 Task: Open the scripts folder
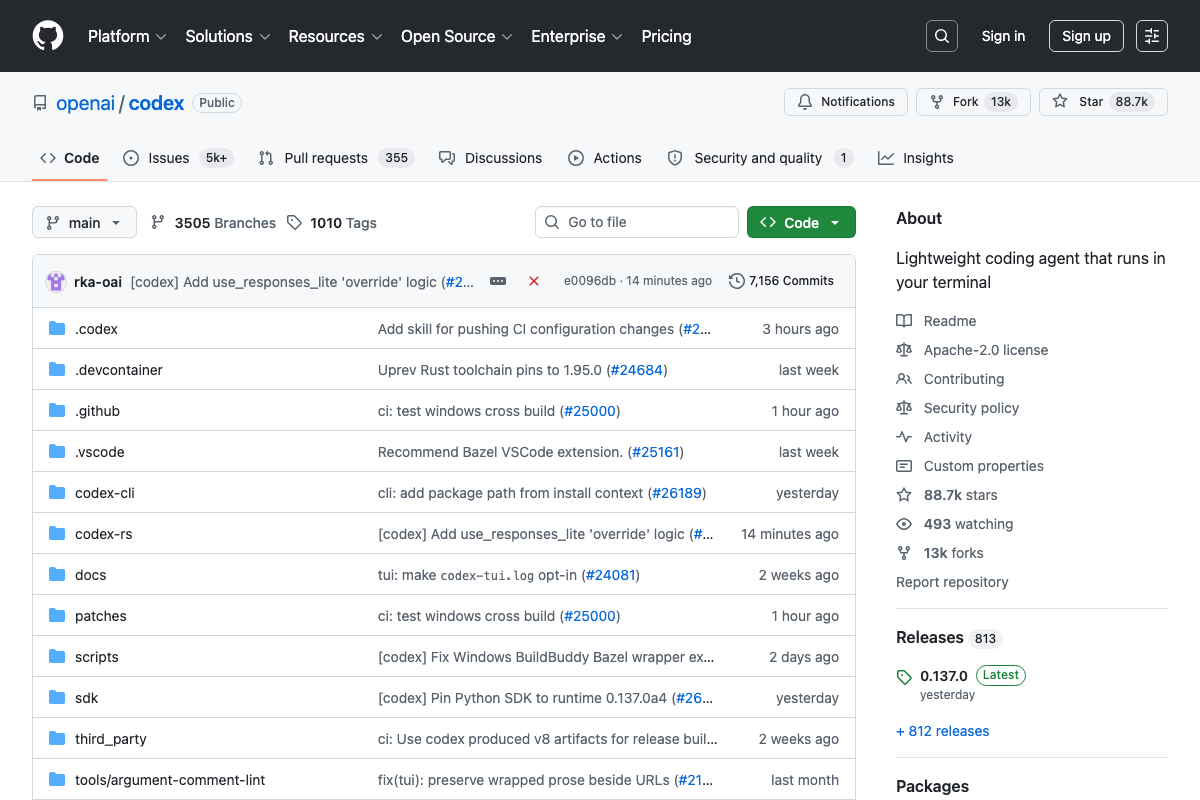pos(97,657)
